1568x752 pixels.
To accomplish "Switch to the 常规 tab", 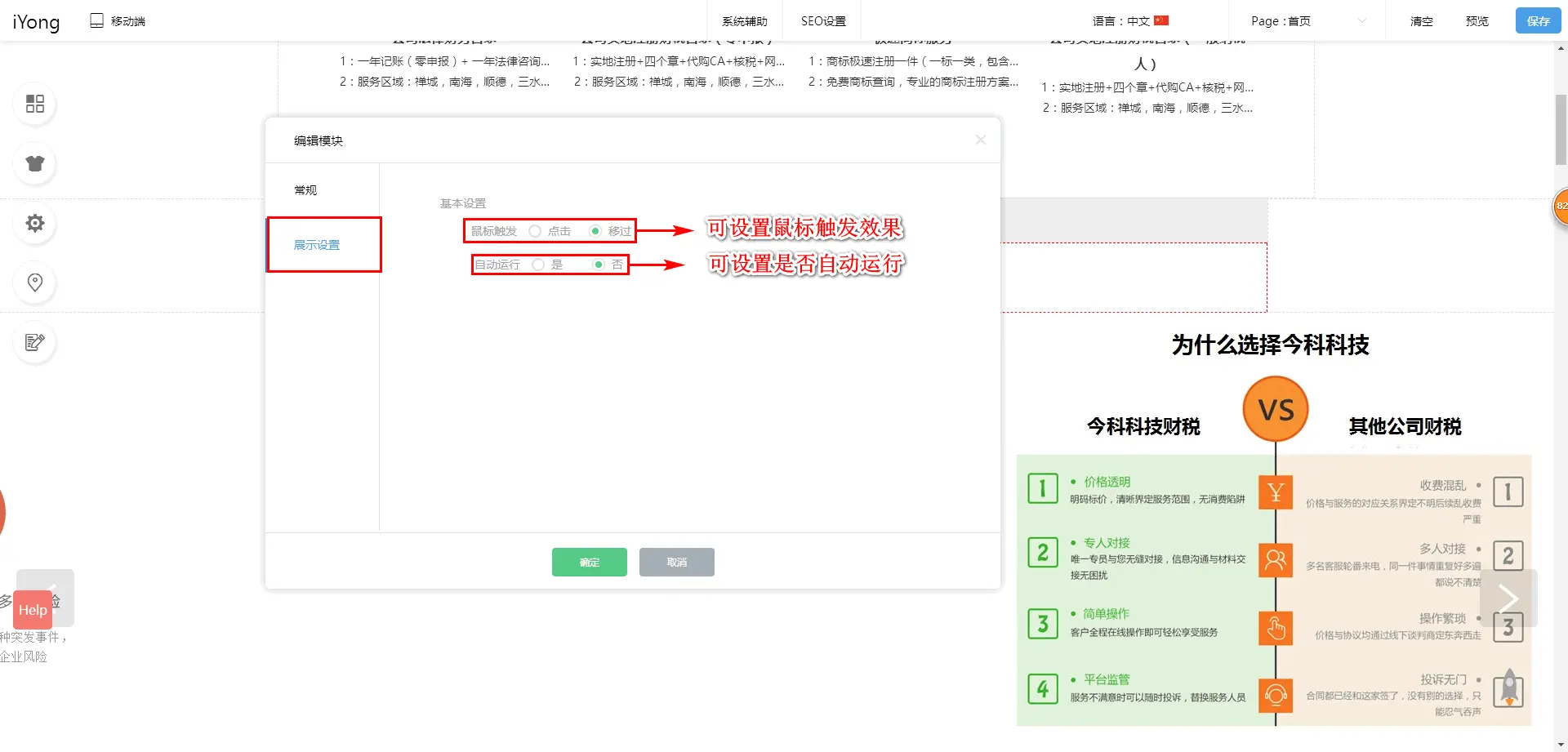I will (x=305, y=190).
